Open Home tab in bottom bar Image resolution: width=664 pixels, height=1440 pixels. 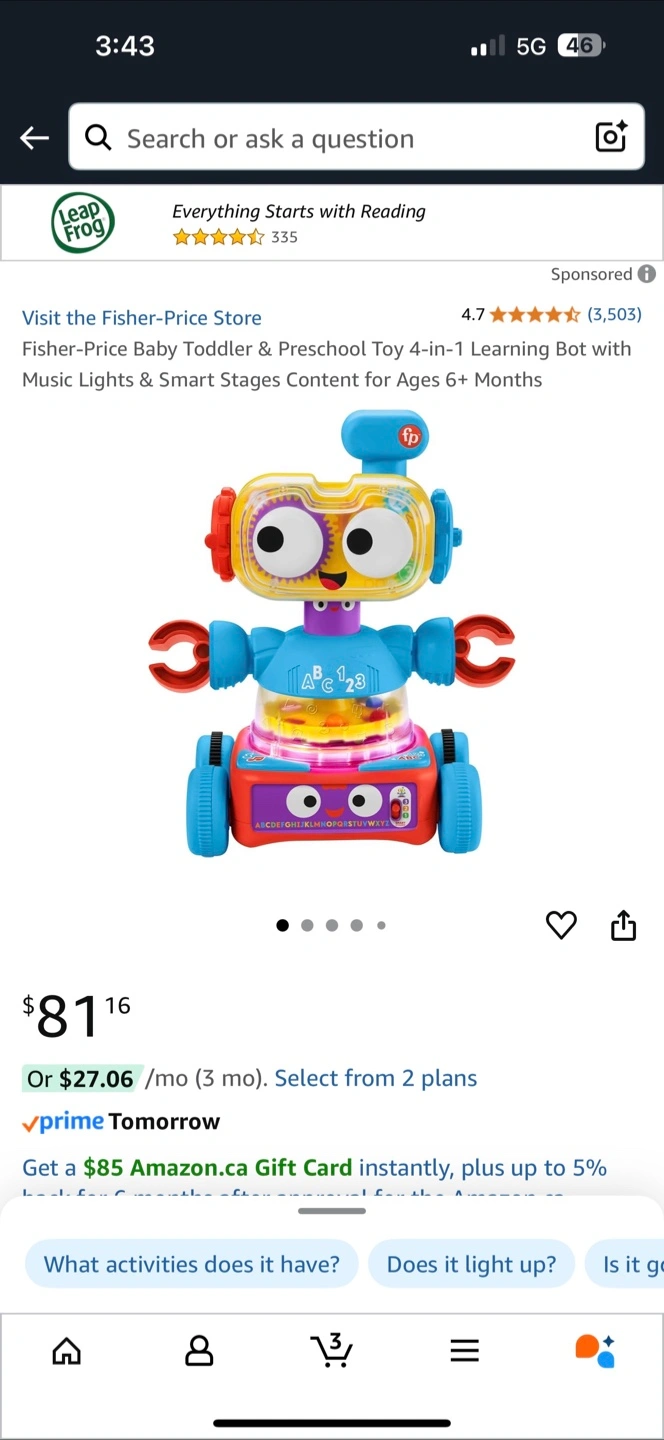coord(67,1352)
